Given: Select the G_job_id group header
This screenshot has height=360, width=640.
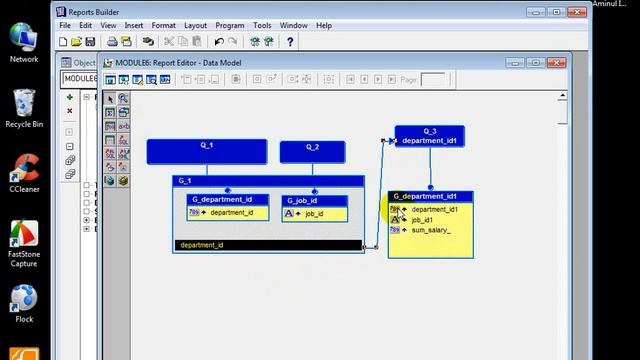Looking at the screenshot, I should (x=315, y=201).
